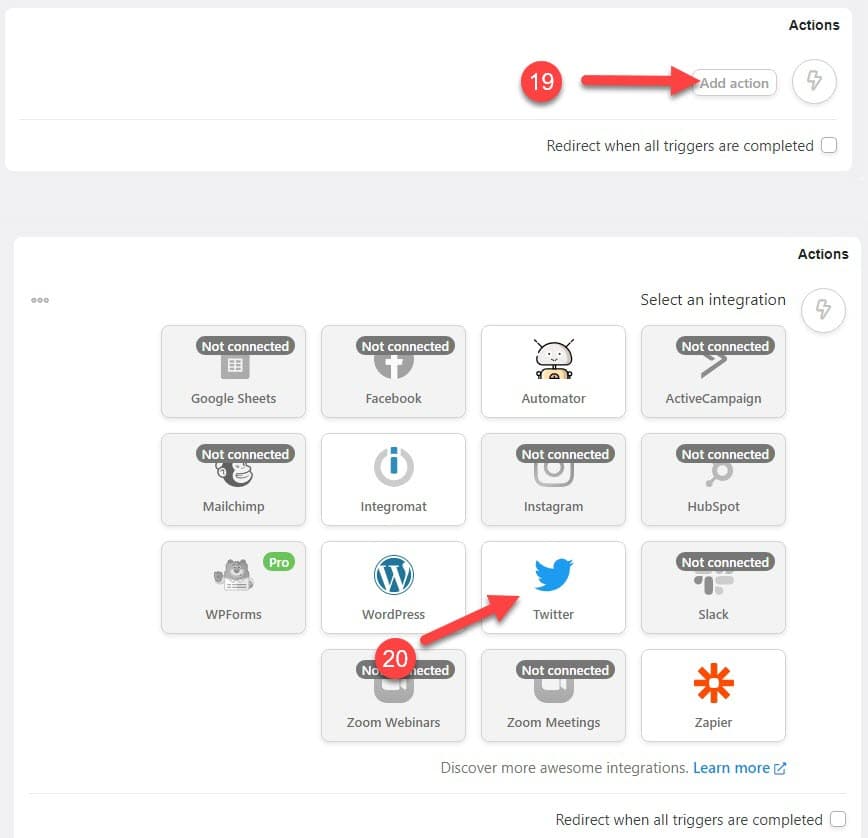Select the HubSpot integration
Image resolution: width=868 pixels, height=838 pixels.
pyautogui.click(x=713, y=479)
